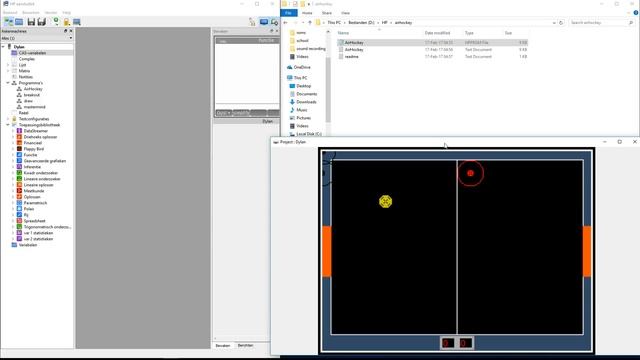640x360 pixels.
Task: Click the DataStreamer app icon
Action: click(19, 131)
